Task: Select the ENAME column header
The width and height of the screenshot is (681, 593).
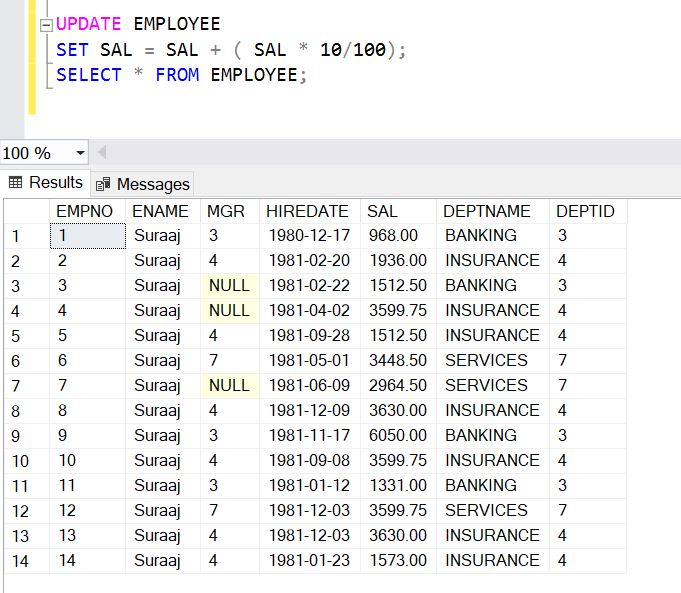Action: click(163, 211)
